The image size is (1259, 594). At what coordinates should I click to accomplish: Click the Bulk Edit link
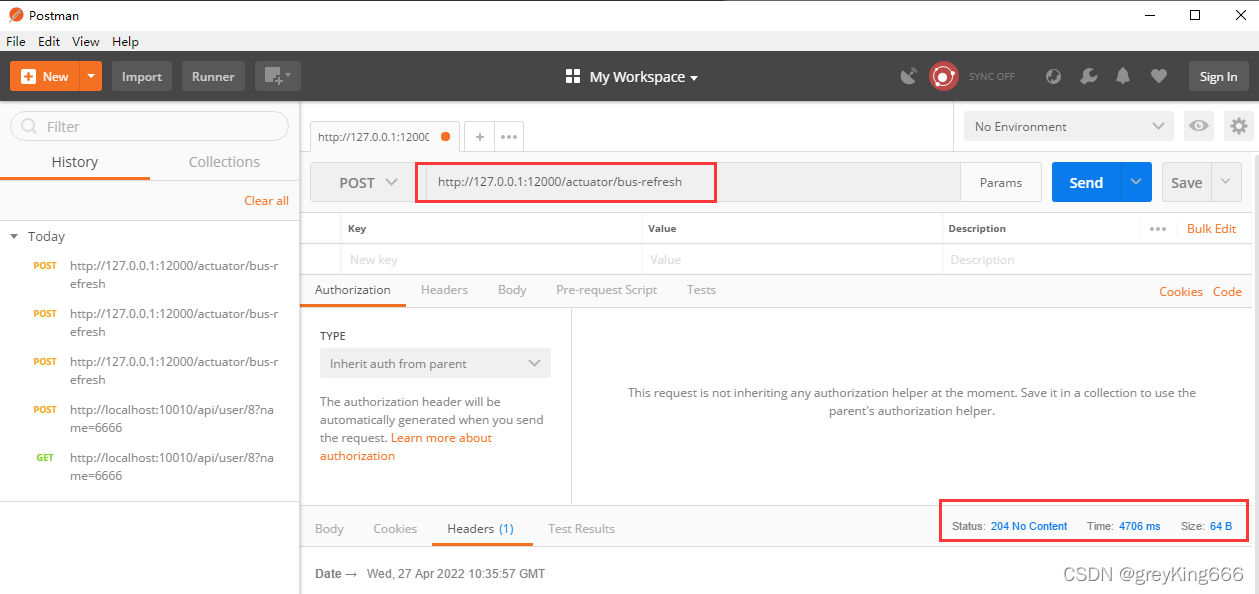(x=1211, y=229)
